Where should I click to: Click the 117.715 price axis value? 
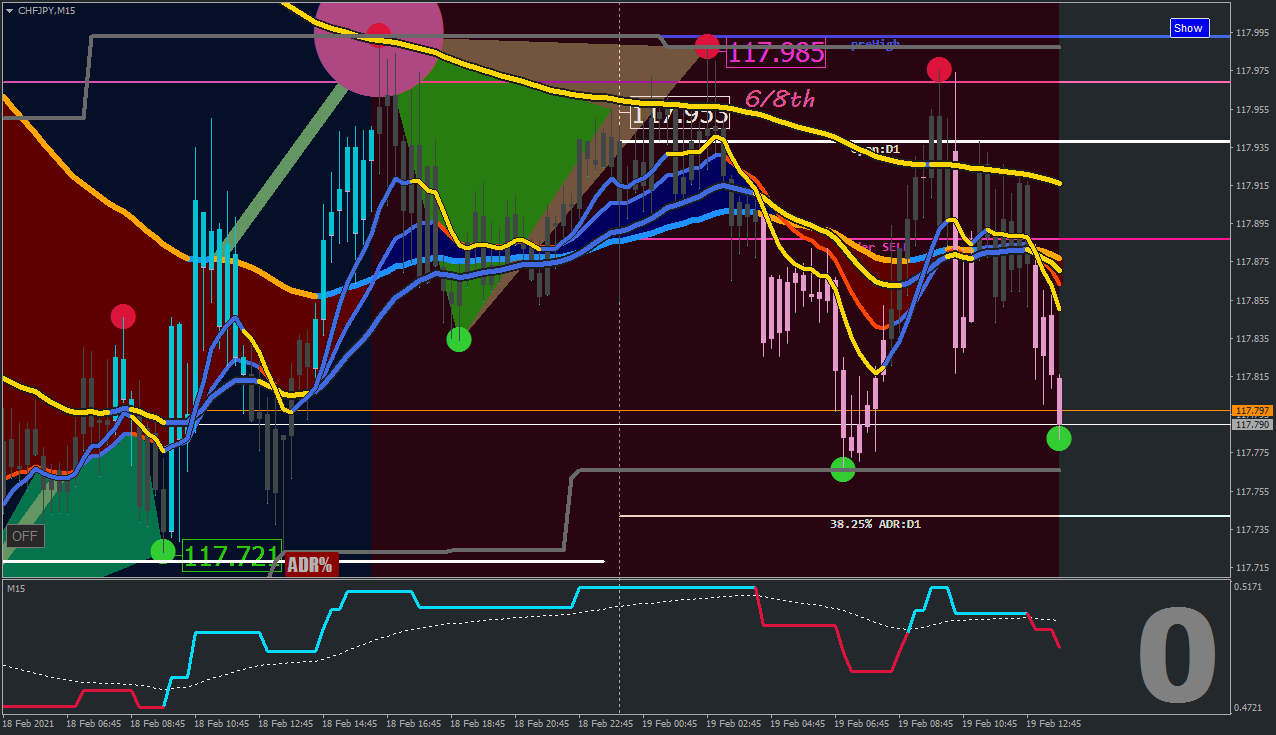coord(1253,567)
